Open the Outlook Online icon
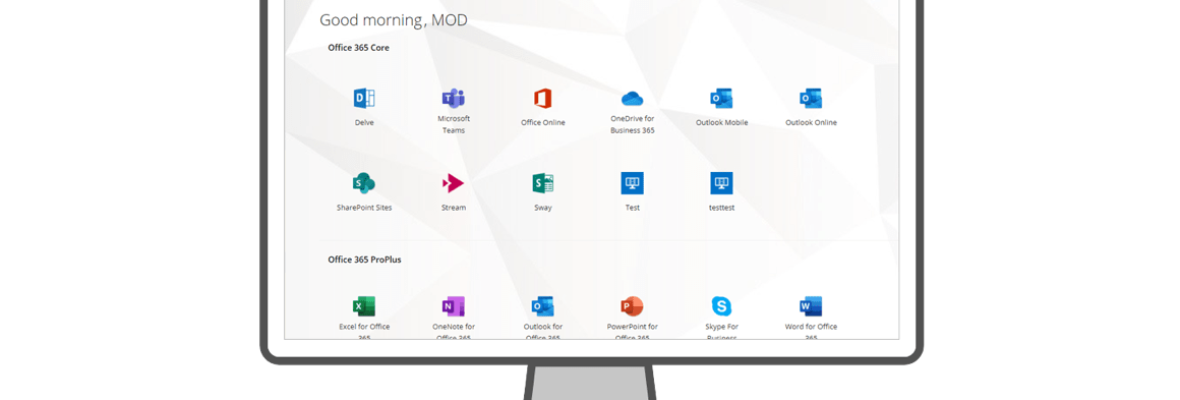Image resolution: width=1180 pixels, height=400 pixels. (x=811, y=98)
